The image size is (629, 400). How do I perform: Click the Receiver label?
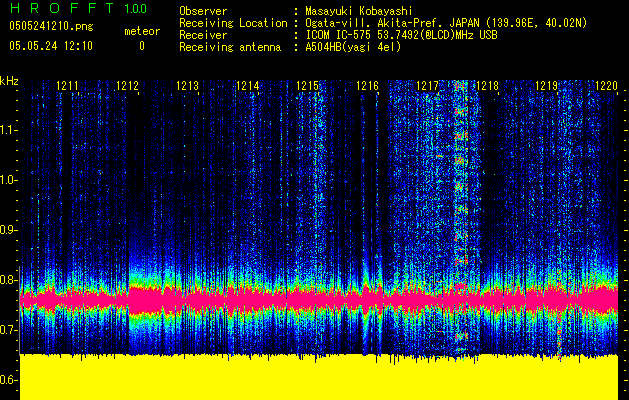point(203,35)
